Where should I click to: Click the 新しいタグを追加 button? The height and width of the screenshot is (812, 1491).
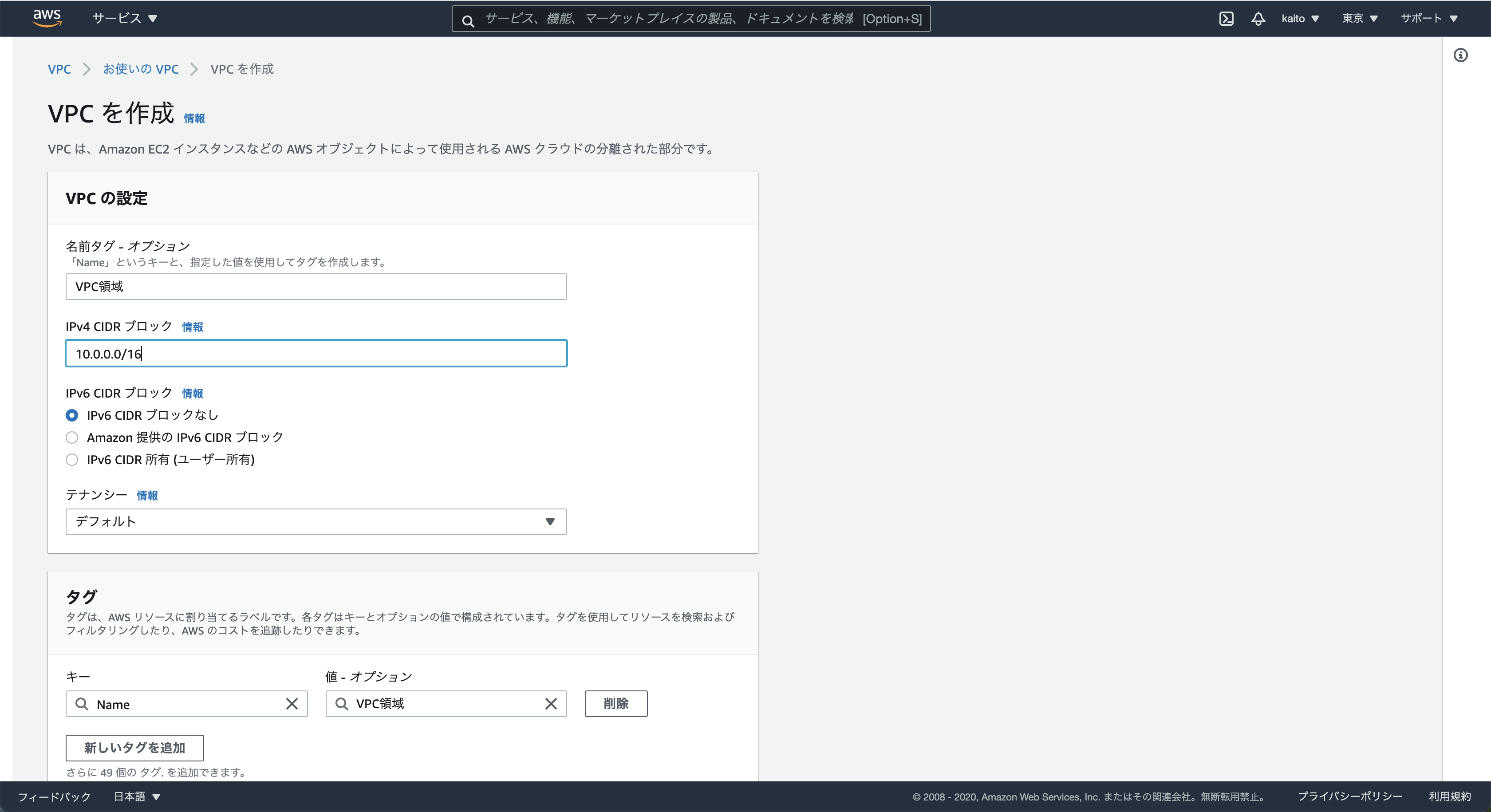tap(134, 748)
